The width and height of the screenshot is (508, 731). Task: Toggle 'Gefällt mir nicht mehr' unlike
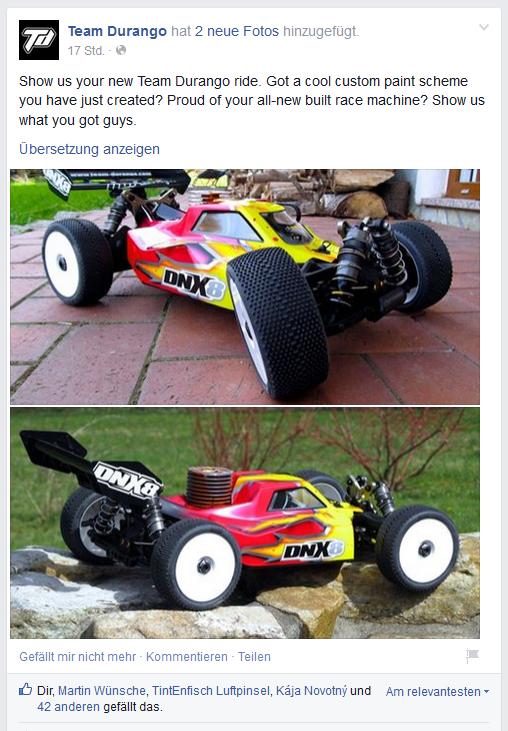coord(77,656)
